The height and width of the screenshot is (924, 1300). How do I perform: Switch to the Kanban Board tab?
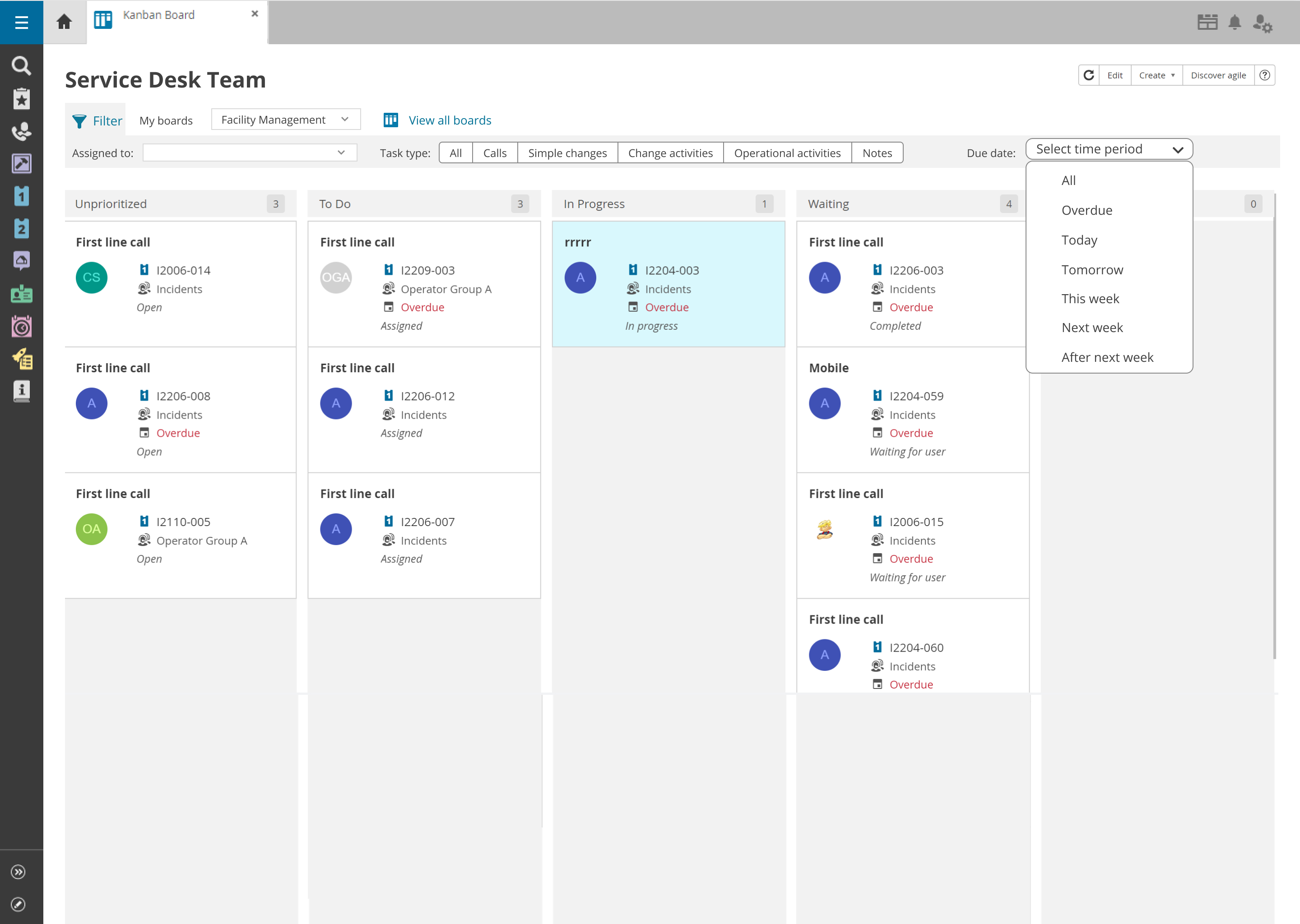158,15
